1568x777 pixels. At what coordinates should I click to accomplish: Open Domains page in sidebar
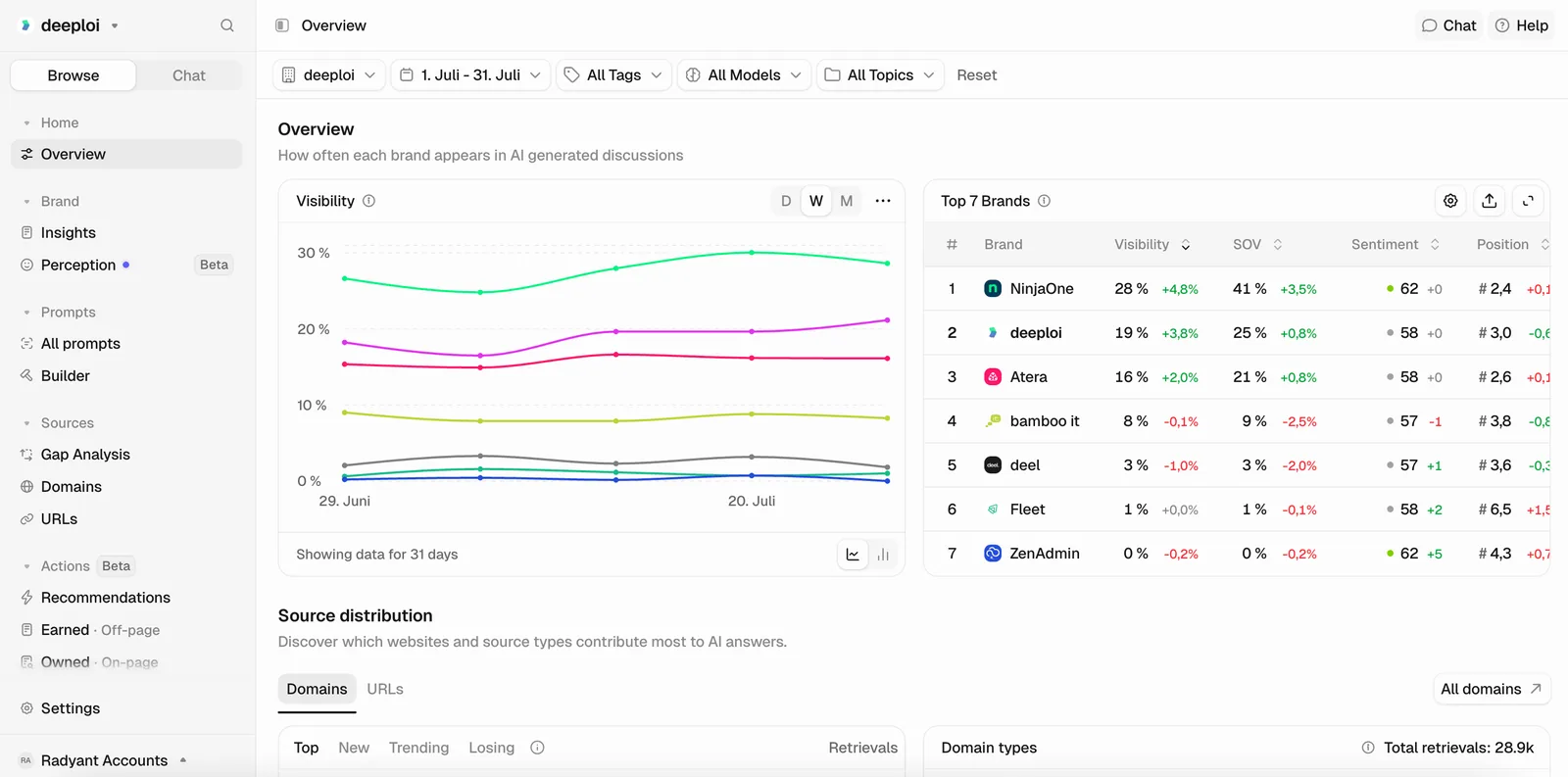[126, 487]
